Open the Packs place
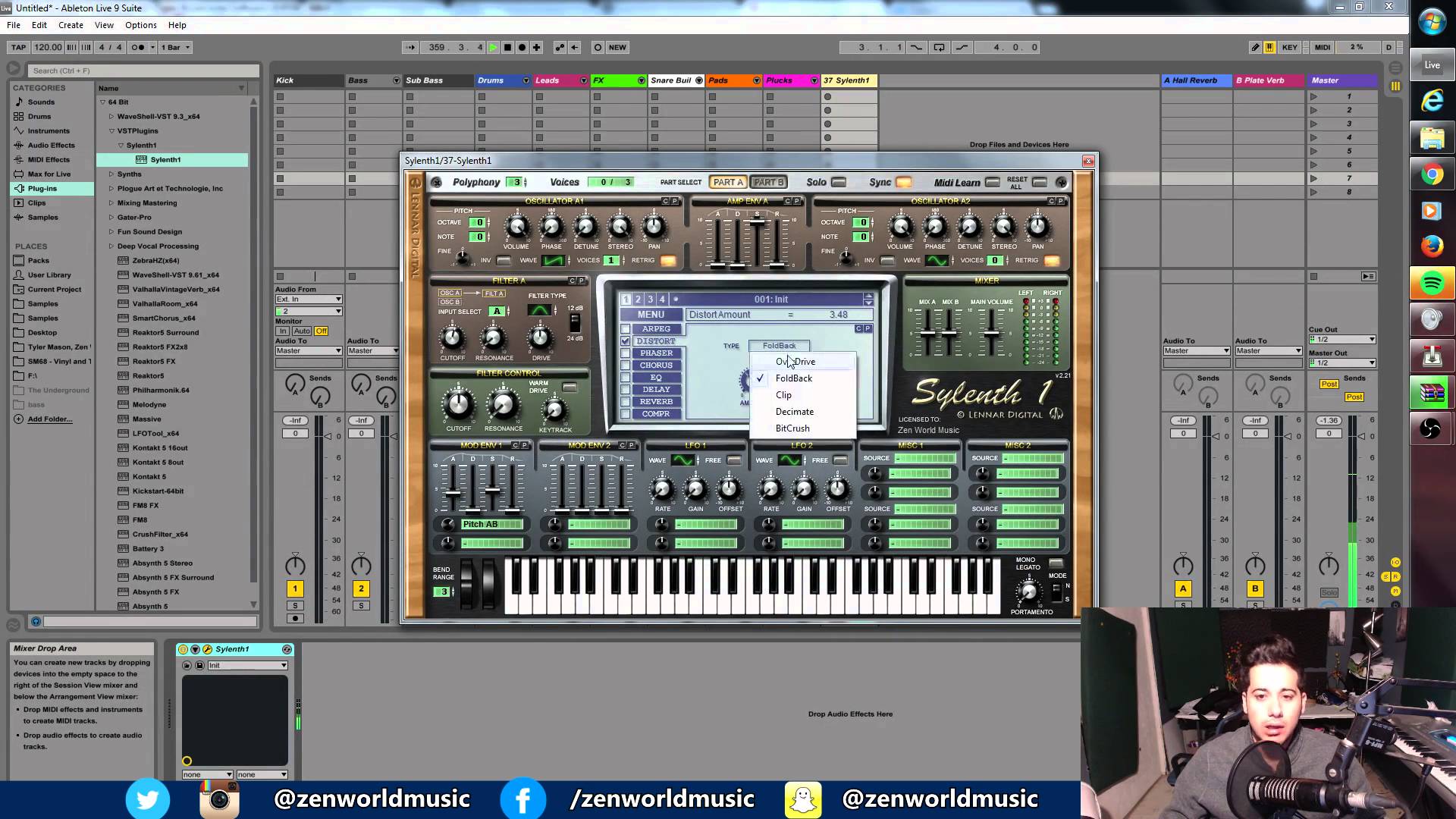 pos(38,261)
